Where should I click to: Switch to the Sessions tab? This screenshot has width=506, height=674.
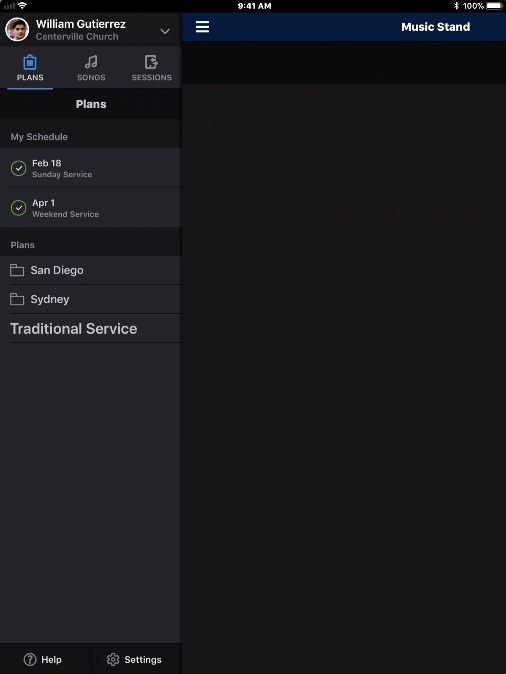(x=151, y=68)
